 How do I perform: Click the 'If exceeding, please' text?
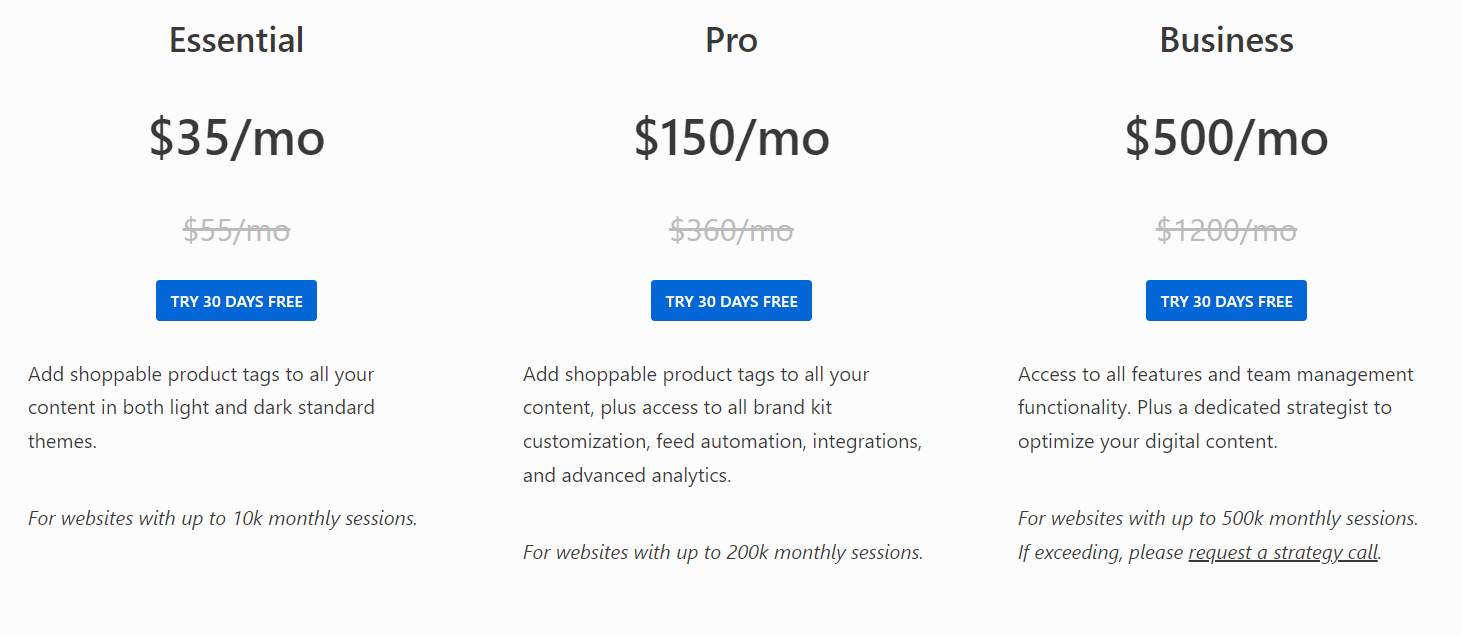[1100, 552]
